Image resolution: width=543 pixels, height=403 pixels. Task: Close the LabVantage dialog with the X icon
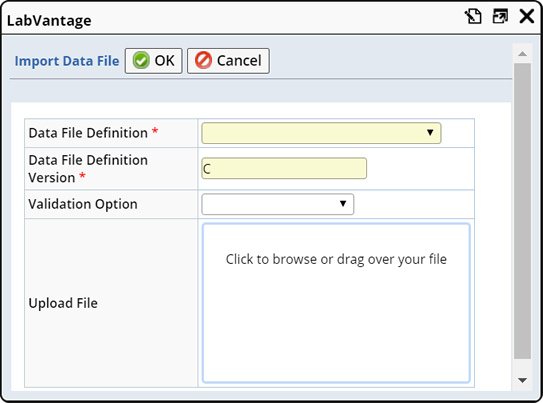(527, 16)
